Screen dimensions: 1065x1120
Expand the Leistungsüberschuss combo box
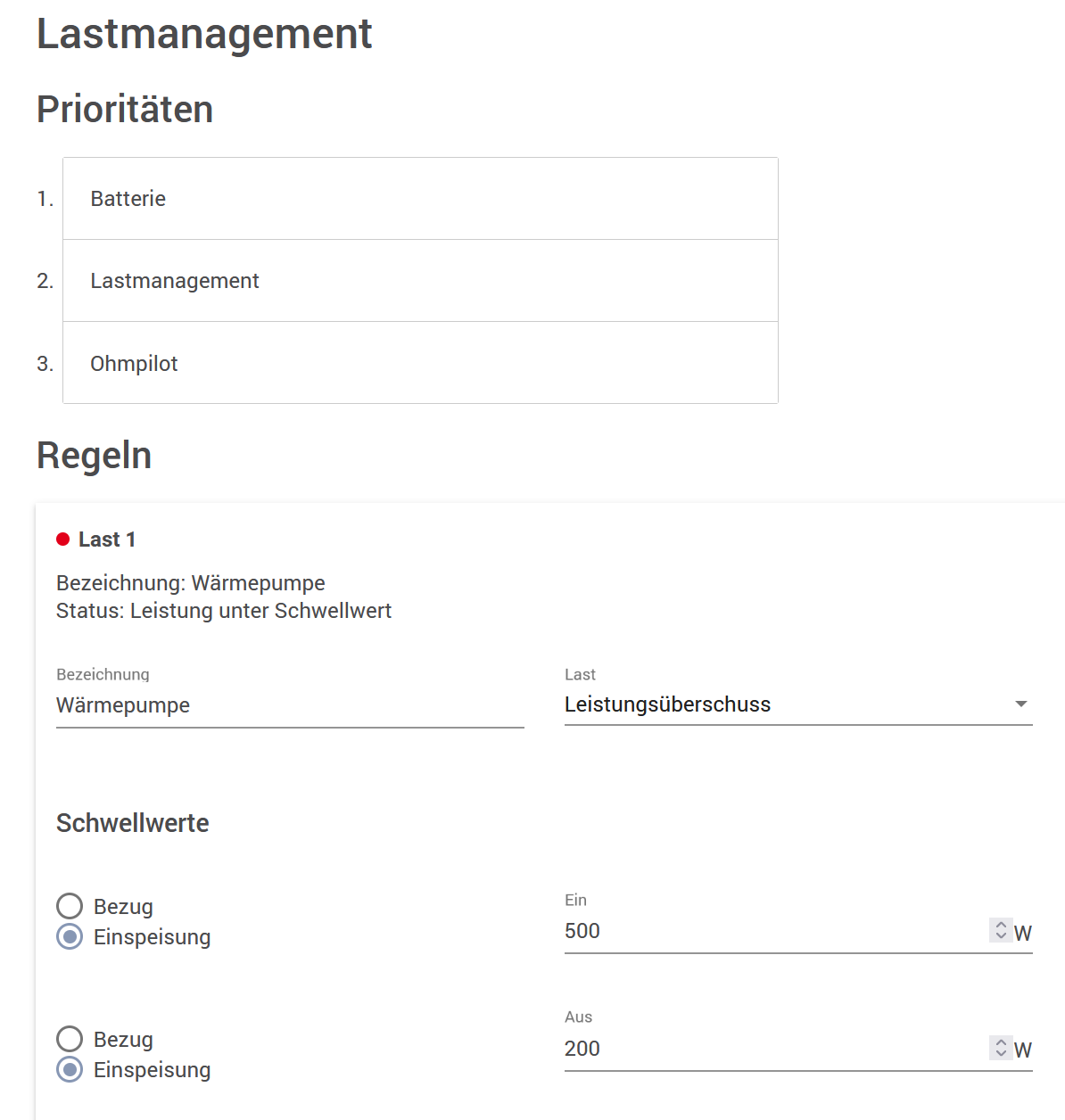797,704
